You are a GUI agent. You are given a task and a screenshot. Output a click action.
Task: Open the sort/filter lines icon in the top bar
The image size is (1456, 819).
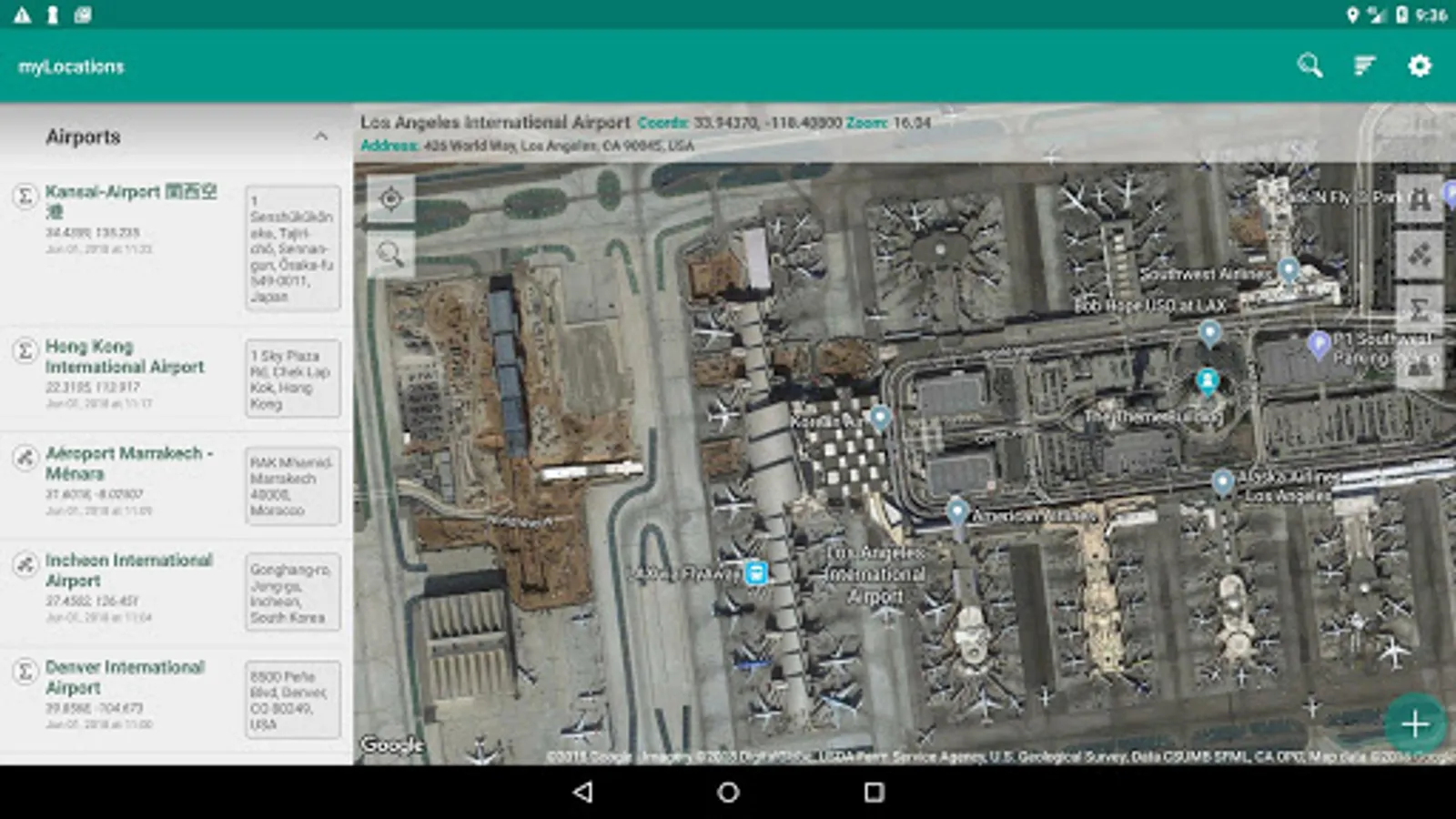[x=1364, y=66]
